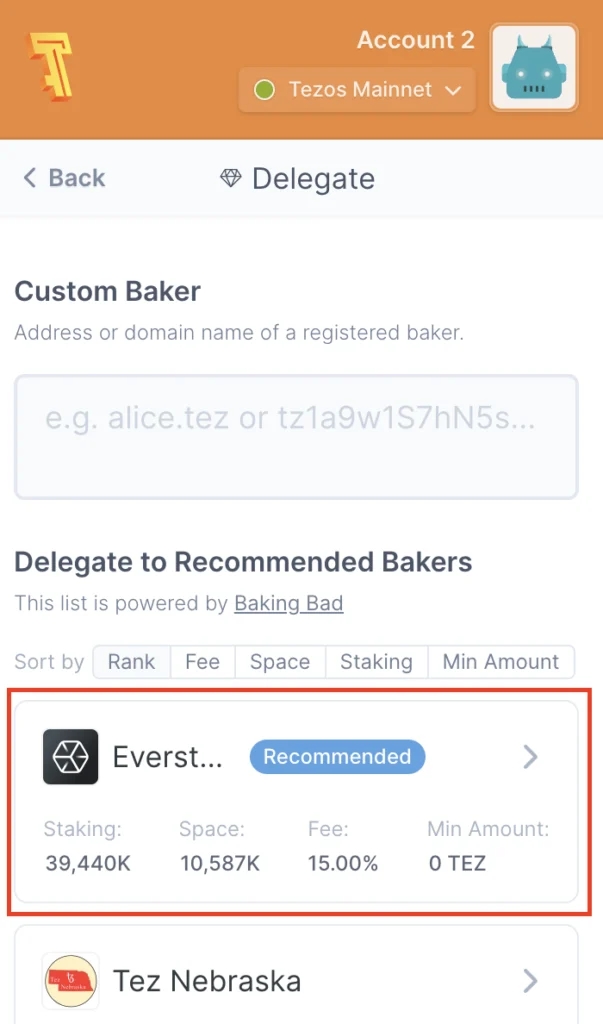Click the Everstake baker logo
Viewport: 603px width, 1024px height.
tap(71, 757)
